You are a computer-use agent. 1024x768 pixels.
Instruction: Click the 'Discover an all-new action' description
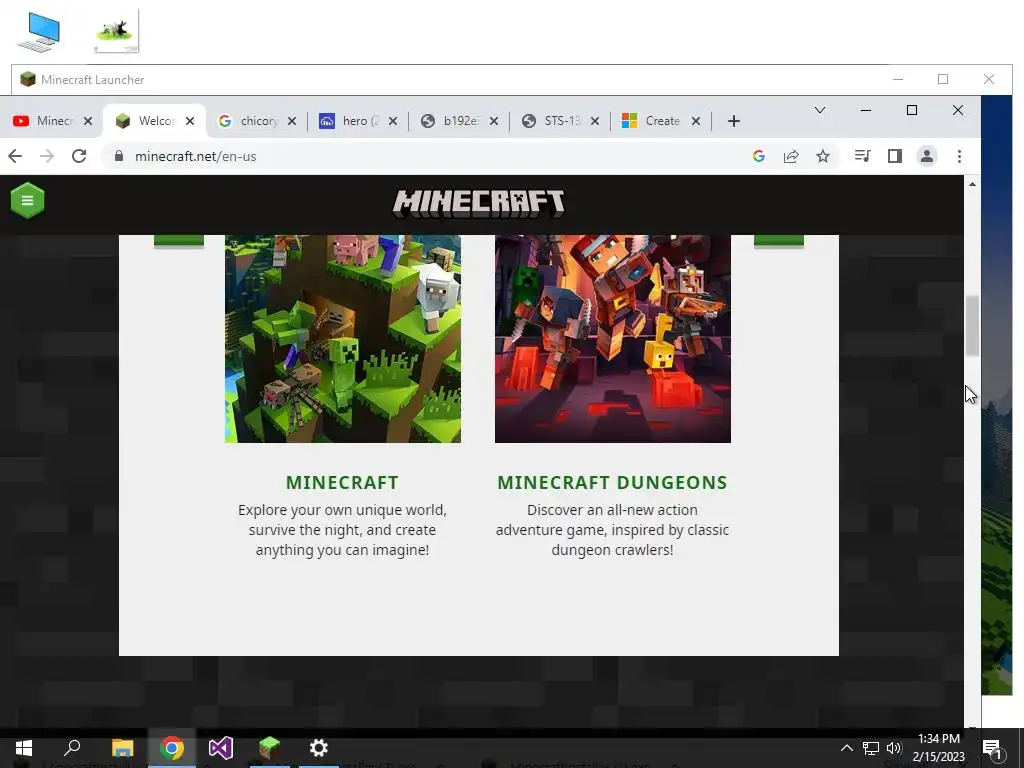613,530
